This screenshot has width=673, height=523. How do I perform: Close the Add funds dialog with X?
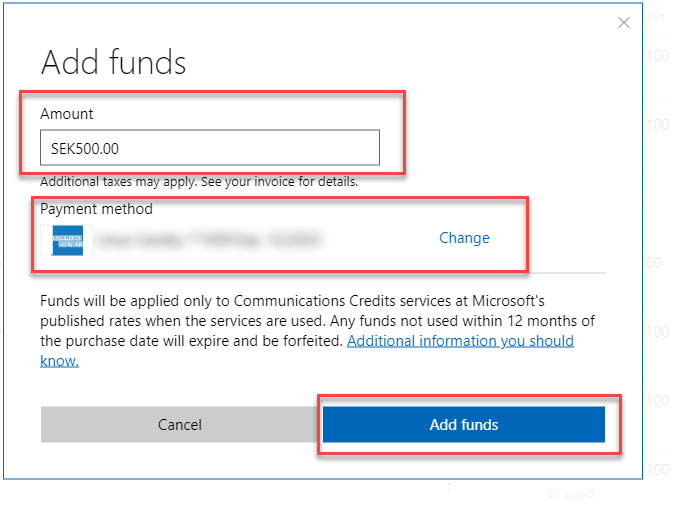[x=624, y=22]
